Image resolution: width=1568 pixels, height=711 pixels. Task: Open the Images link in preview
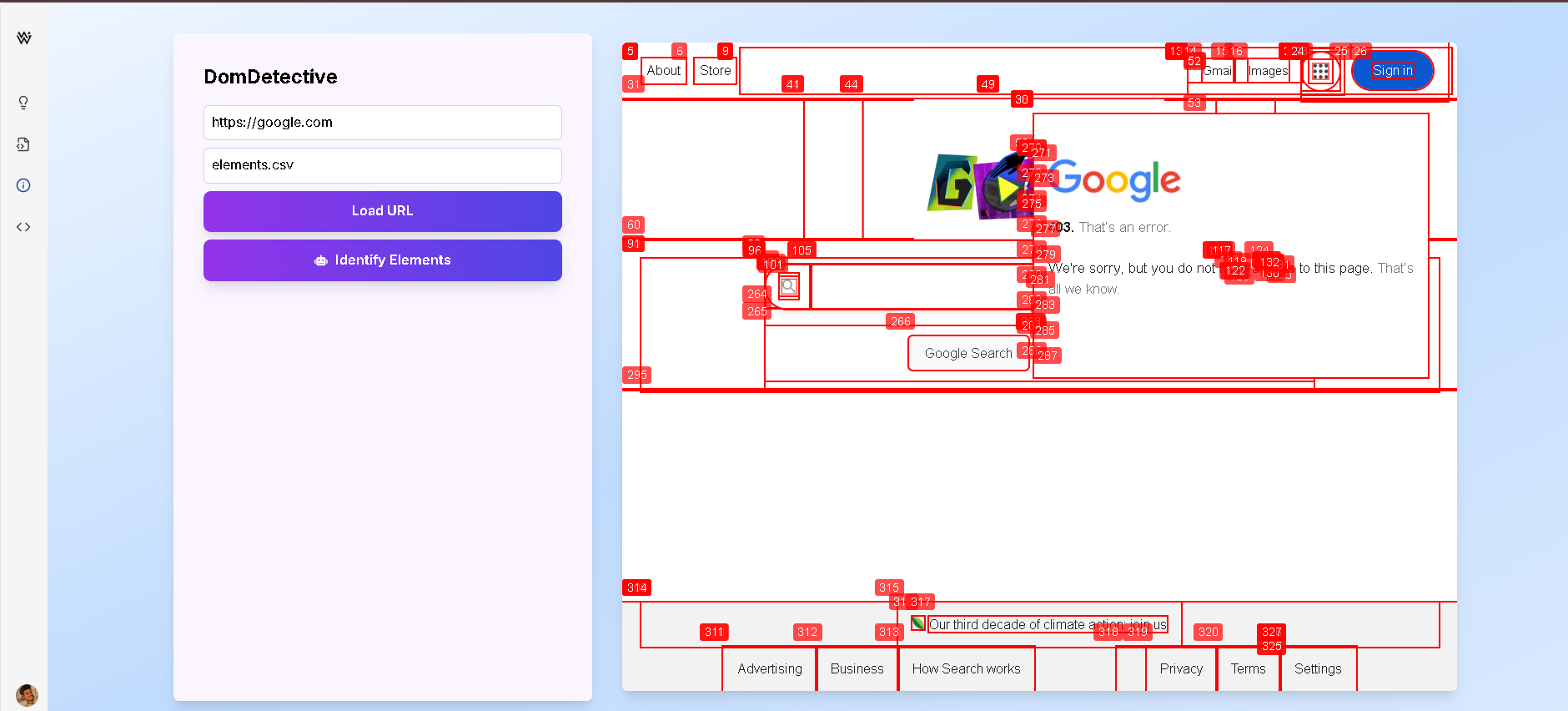(x=1269, y=71)
